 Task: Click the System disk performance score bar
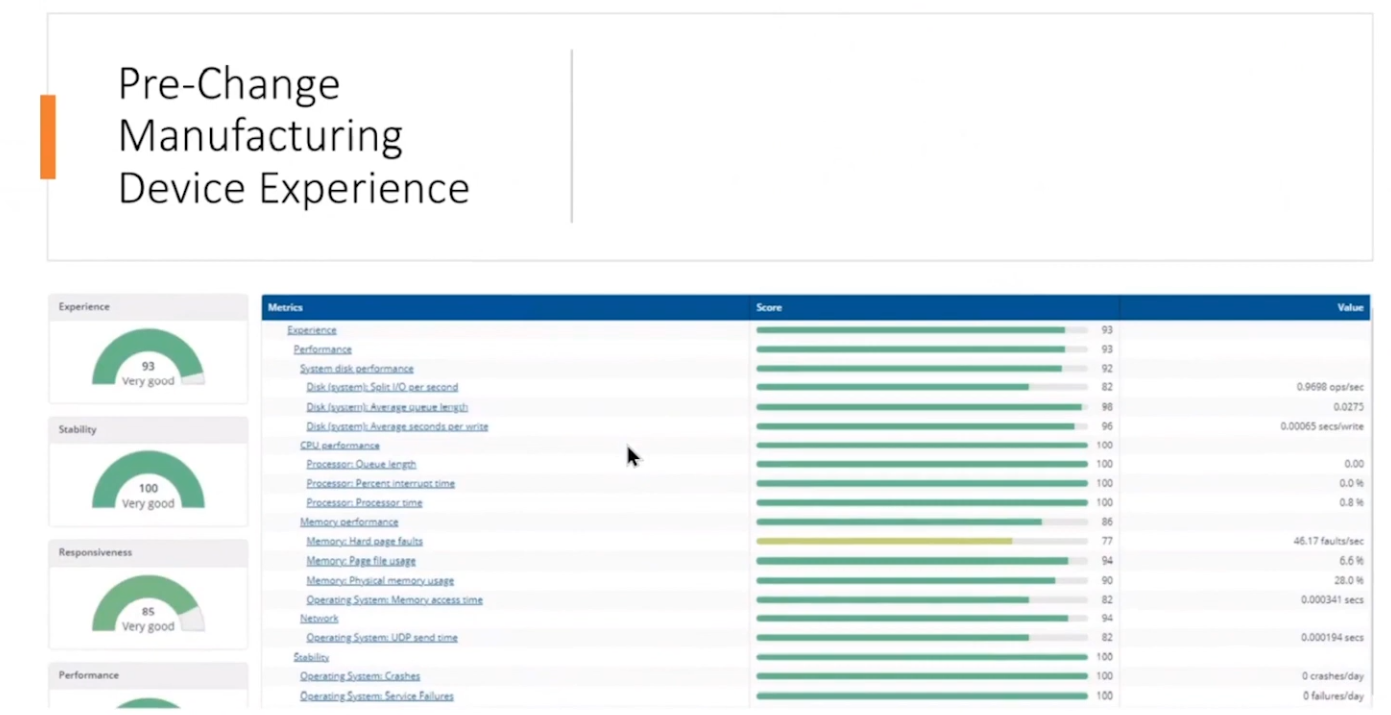click(909, 368)
